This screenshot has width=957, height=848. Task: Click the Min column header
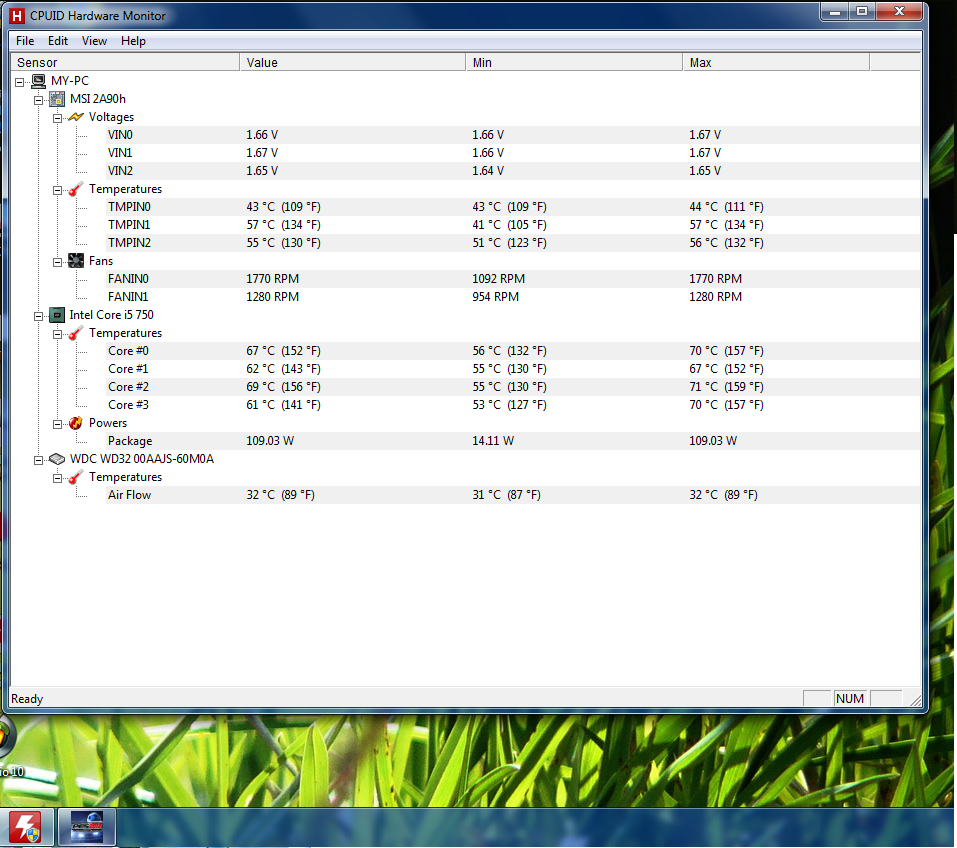[x=574, y=62]
